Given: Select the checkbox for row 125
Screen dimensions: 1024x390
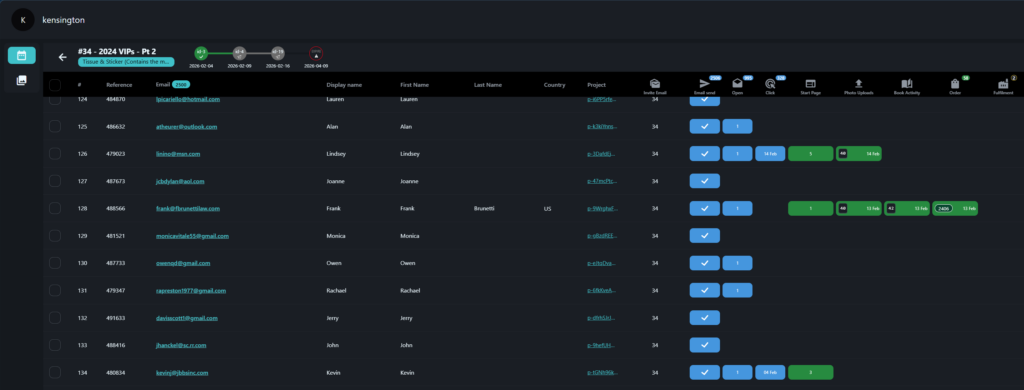Looking at the screenshot, I should tap(55, 126).
